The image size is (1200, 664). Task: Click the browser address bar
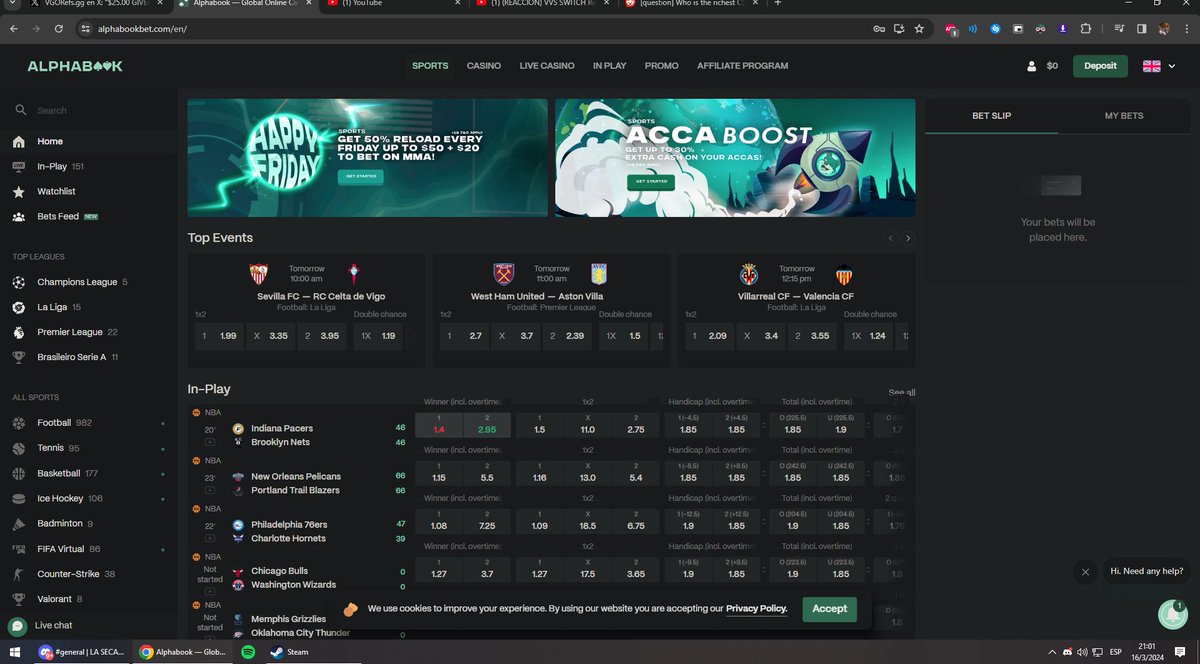(x=480, y=29)
